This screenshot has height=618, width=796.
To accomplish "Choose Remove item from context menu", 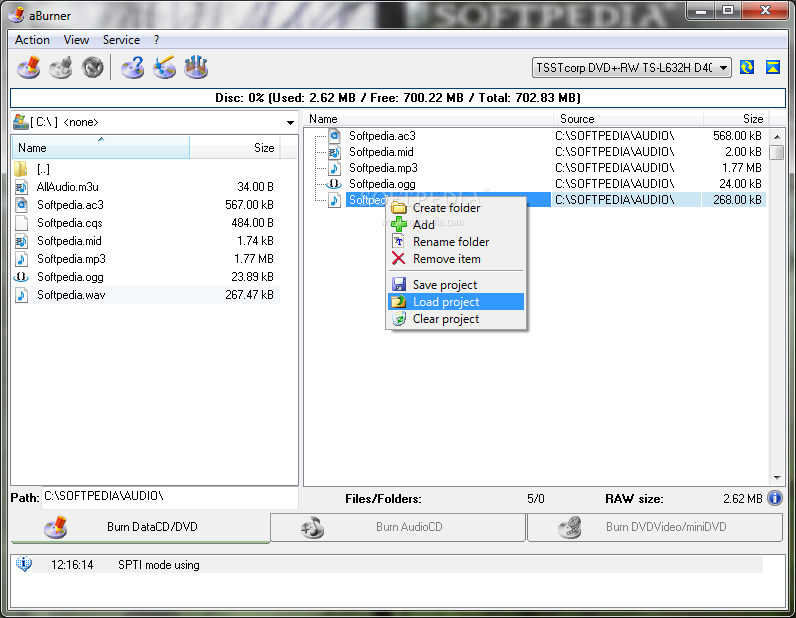I will pos(456,259).
